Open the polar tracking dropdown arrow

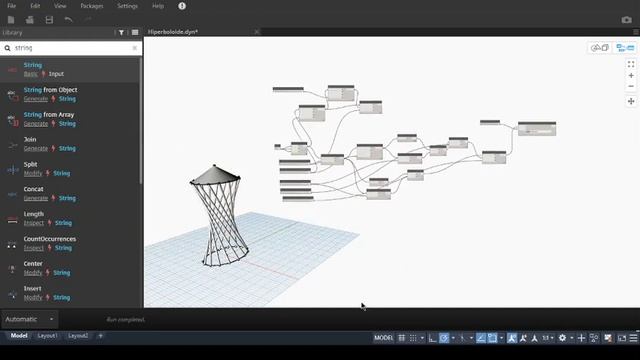[x=453, y=338]
